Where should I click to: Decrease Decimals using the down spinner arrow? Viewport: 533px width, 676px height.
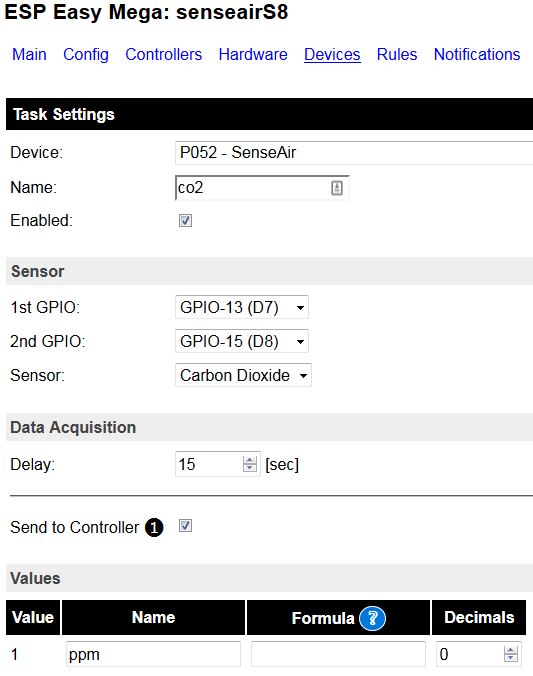pos(511,658)
